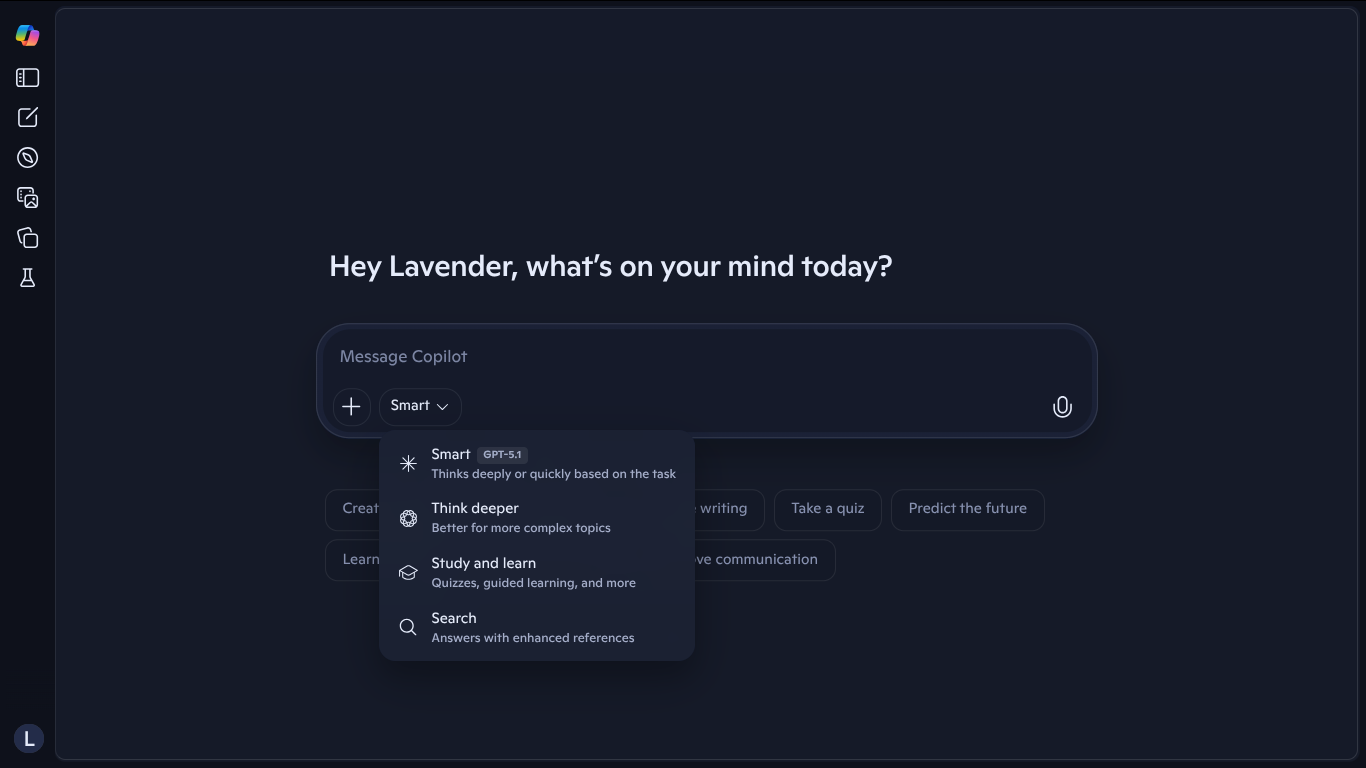
Task: Click the Take a quiz suggestion
Action: 828,509
